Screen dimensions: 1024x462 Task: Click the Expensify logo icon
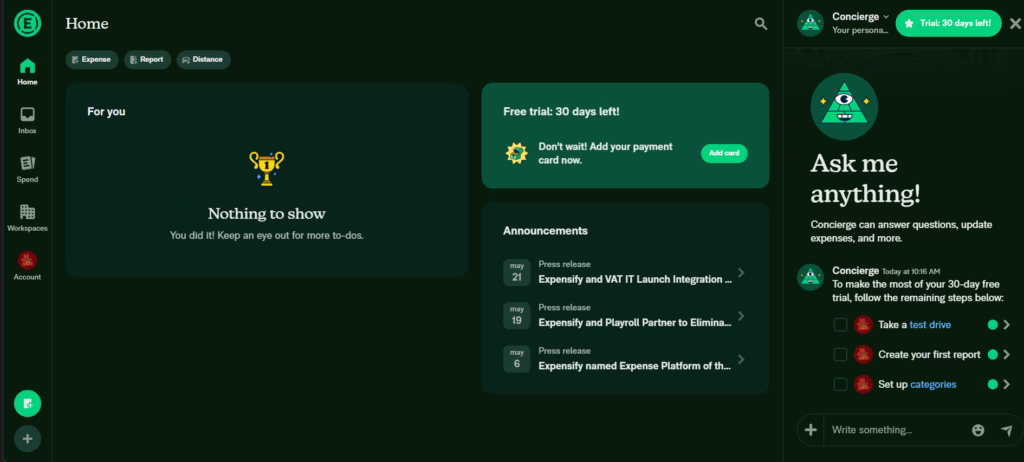(27, 24)
